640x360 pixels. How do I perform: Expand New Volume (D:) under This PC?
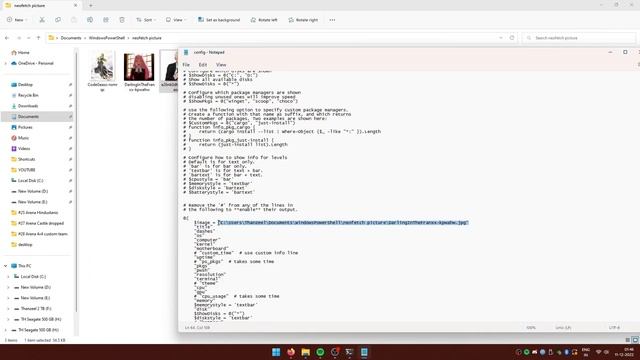[8, 287]
